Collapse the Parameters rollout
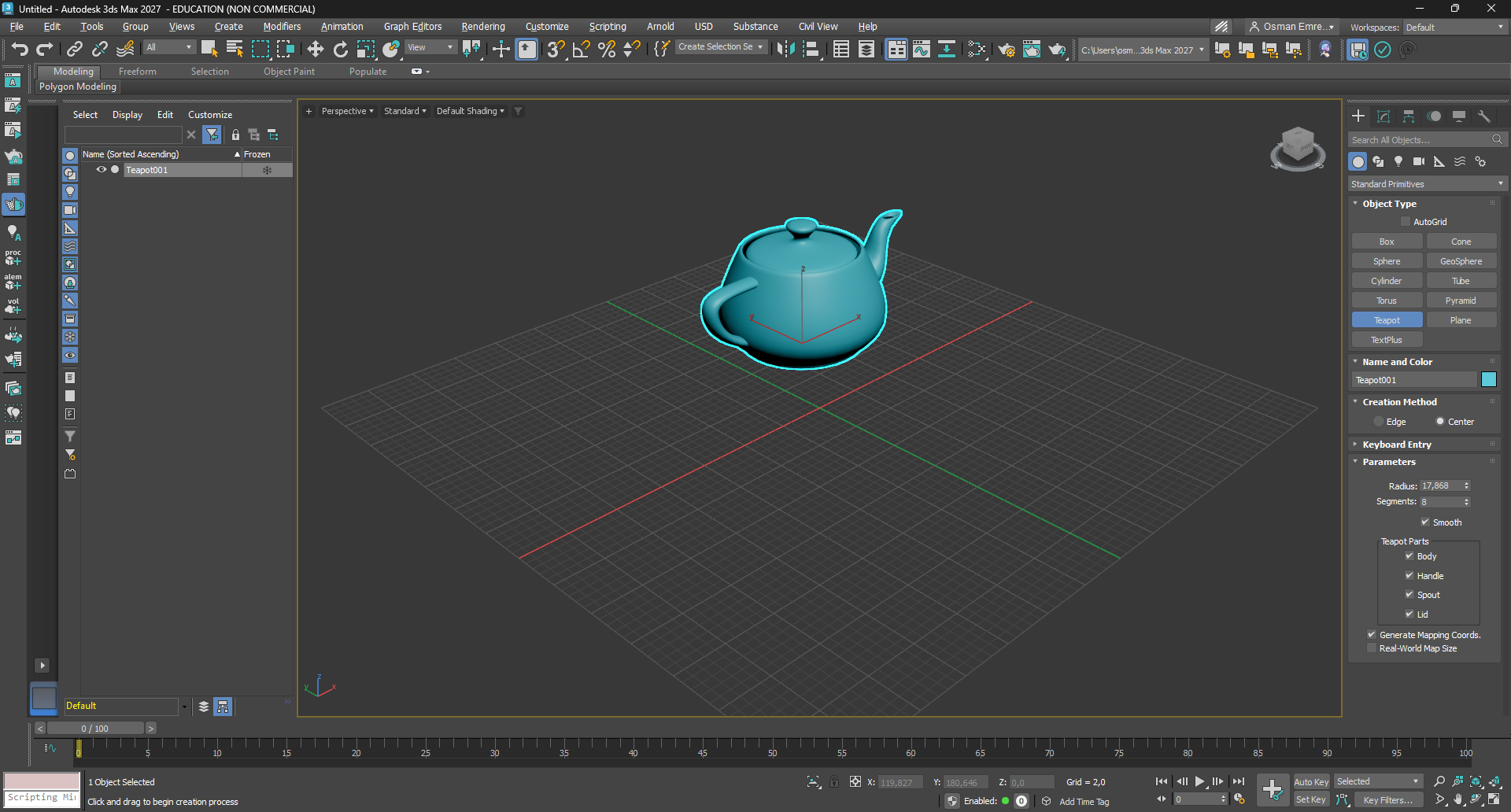The height and width of the screenshot is (812, 1511). click(1389, 462)
